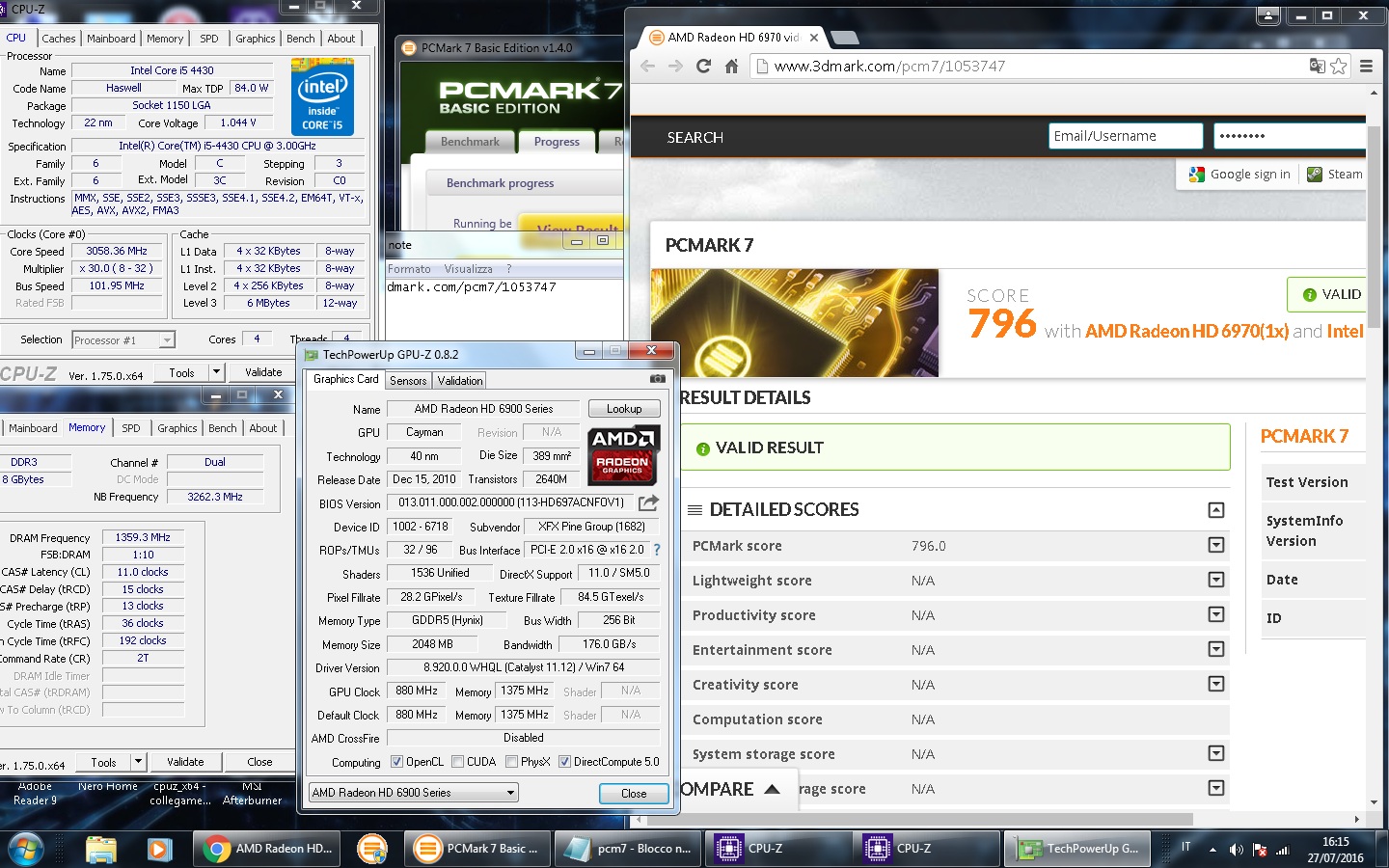The height and width of the screenshot is (868, 1389).
Task: Toggle PhysX checkbox in GPU-Z
Action: pyautogui.click(x=511, y=762)
